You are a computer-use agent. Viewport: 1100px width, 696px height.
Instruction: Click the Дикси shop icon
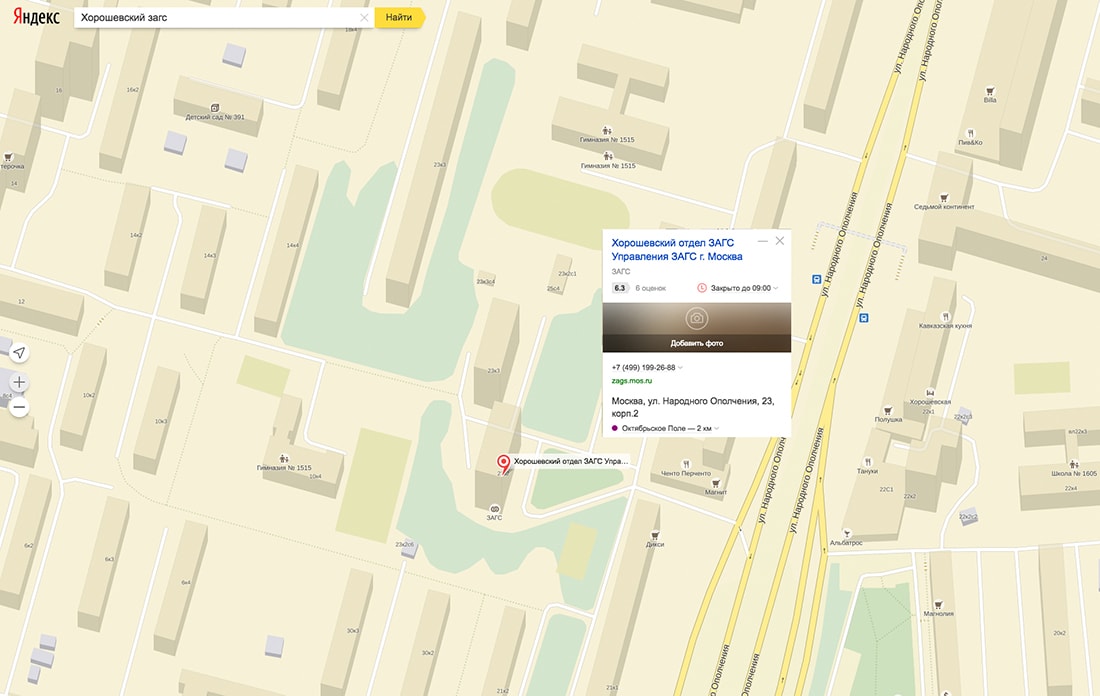coord(655,535)
